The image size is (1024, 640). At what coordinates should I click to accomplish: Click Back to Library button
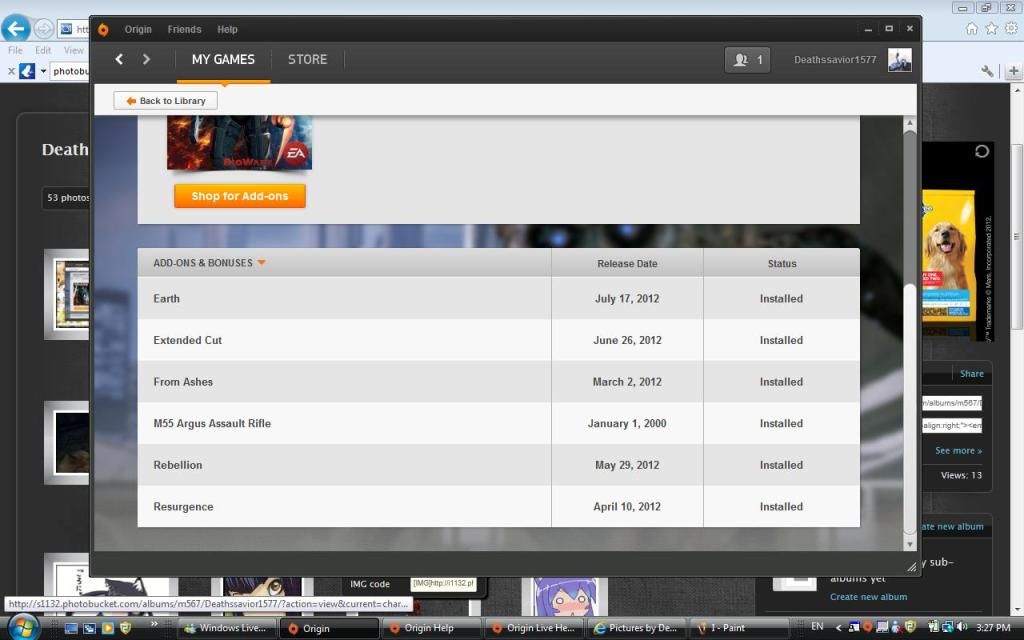[x=165, y=101]
